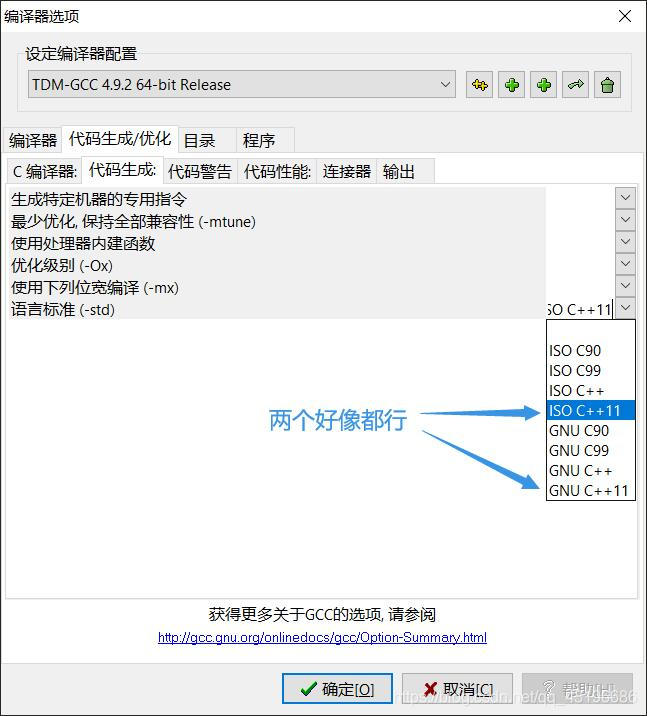647x716 pixels.
Task: Open the TDM-GCC 4.9.2 compiler set dropdown
Action: click(x=242, y=84)
